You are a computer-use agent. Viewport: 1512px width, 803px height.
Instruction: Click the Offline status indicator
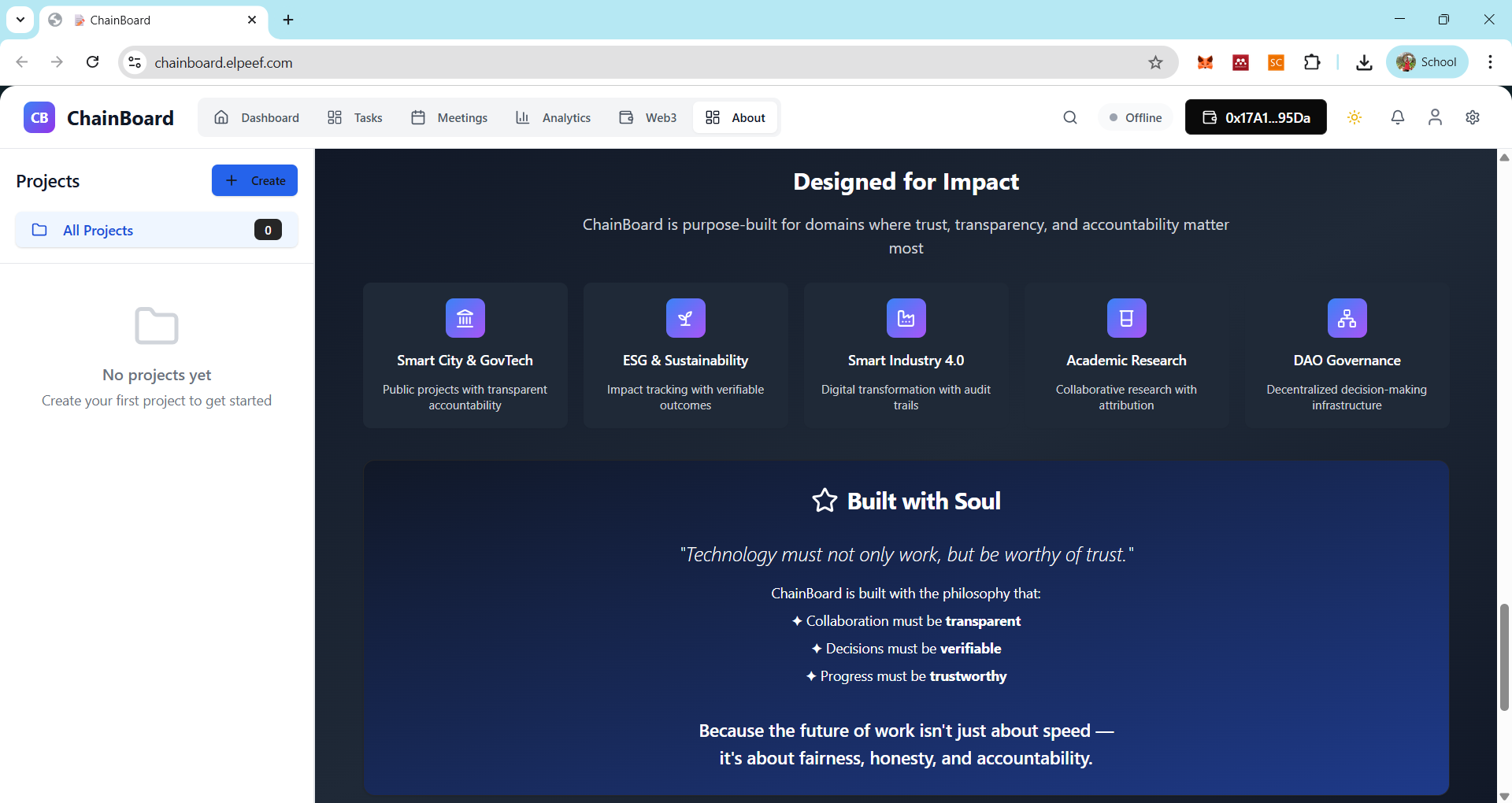[1136, 117]
